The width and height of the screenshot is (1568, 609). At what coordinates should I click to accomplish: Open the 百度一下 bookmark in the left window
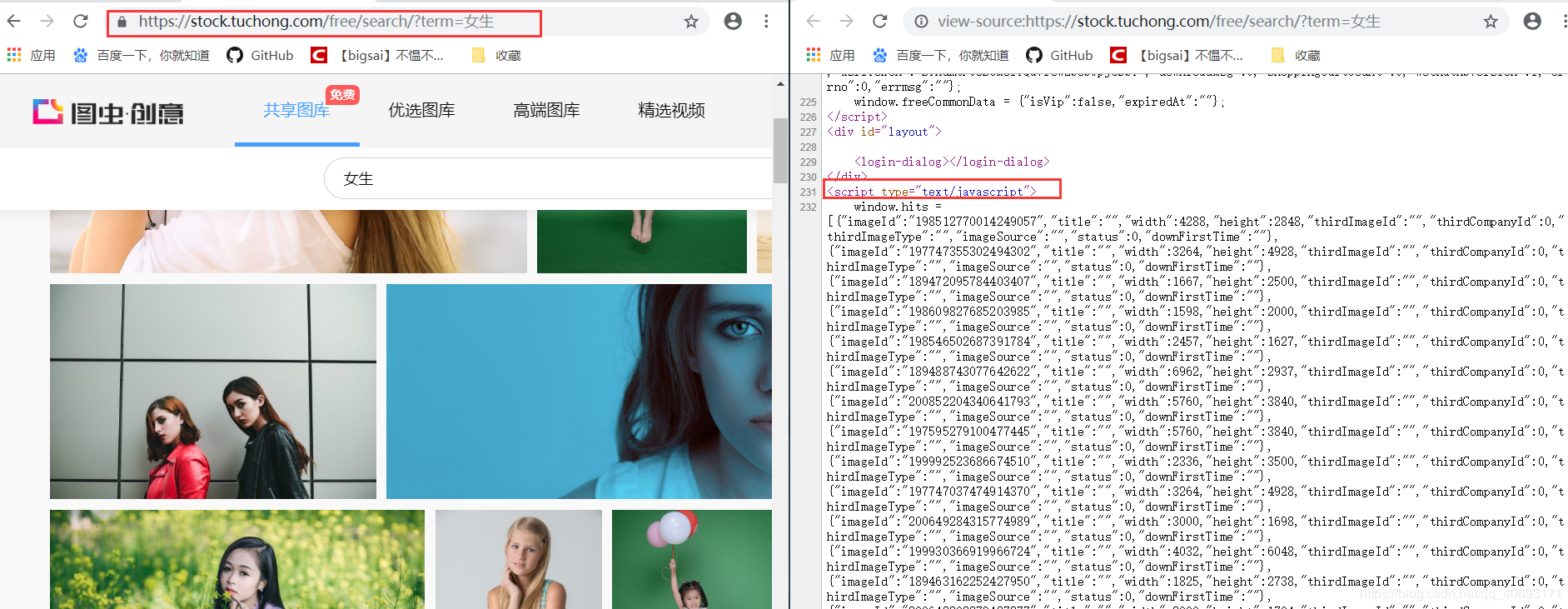[141, 55]
